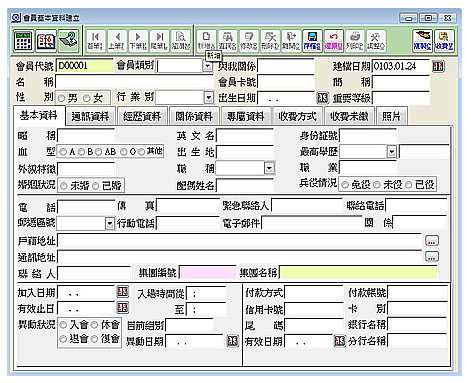This screenshot has height=383, width=471.
Task: Click the 電子郵件 input field
Action: [x=312, y=223]
